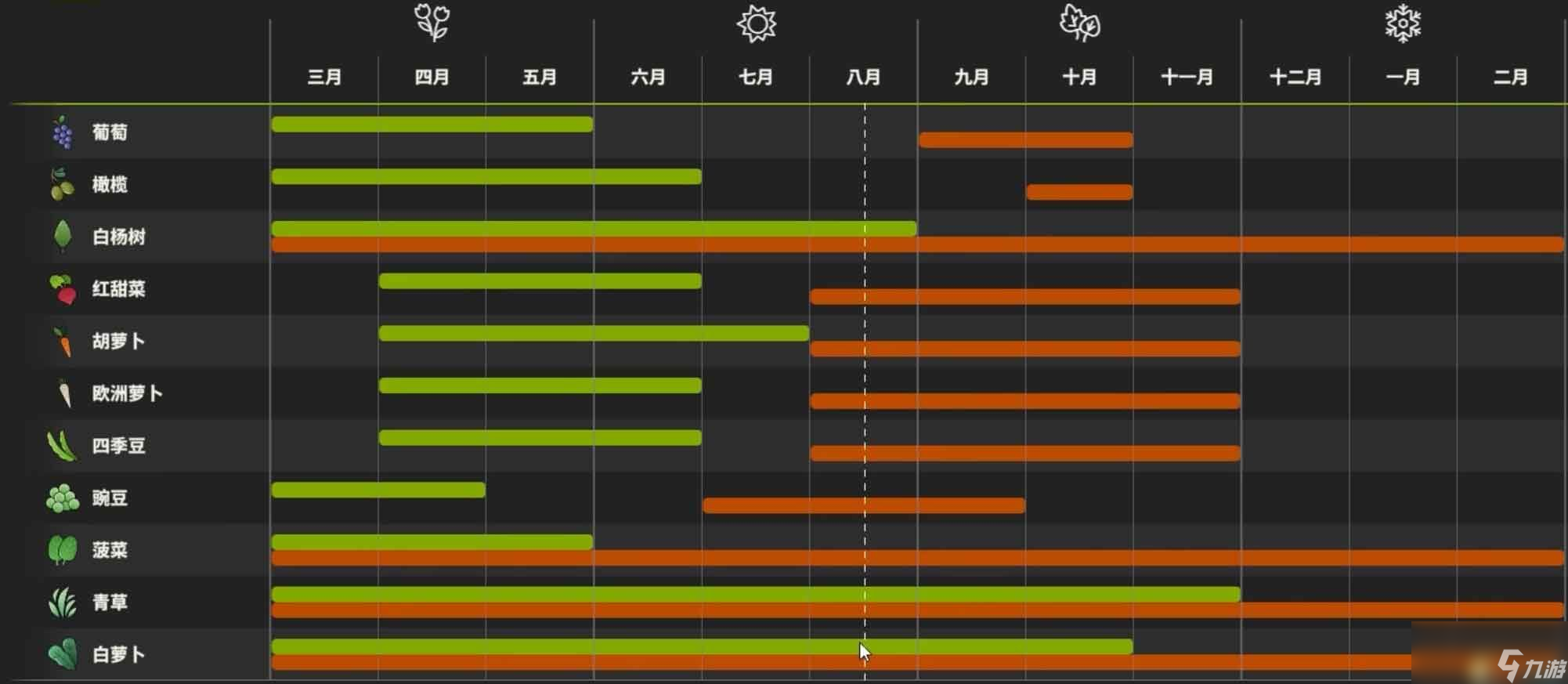Image resolution: width=1568 pixels, height=684 pixels.
Task: Click the parsnip orange harvest bar
Action: (1025, 401)
